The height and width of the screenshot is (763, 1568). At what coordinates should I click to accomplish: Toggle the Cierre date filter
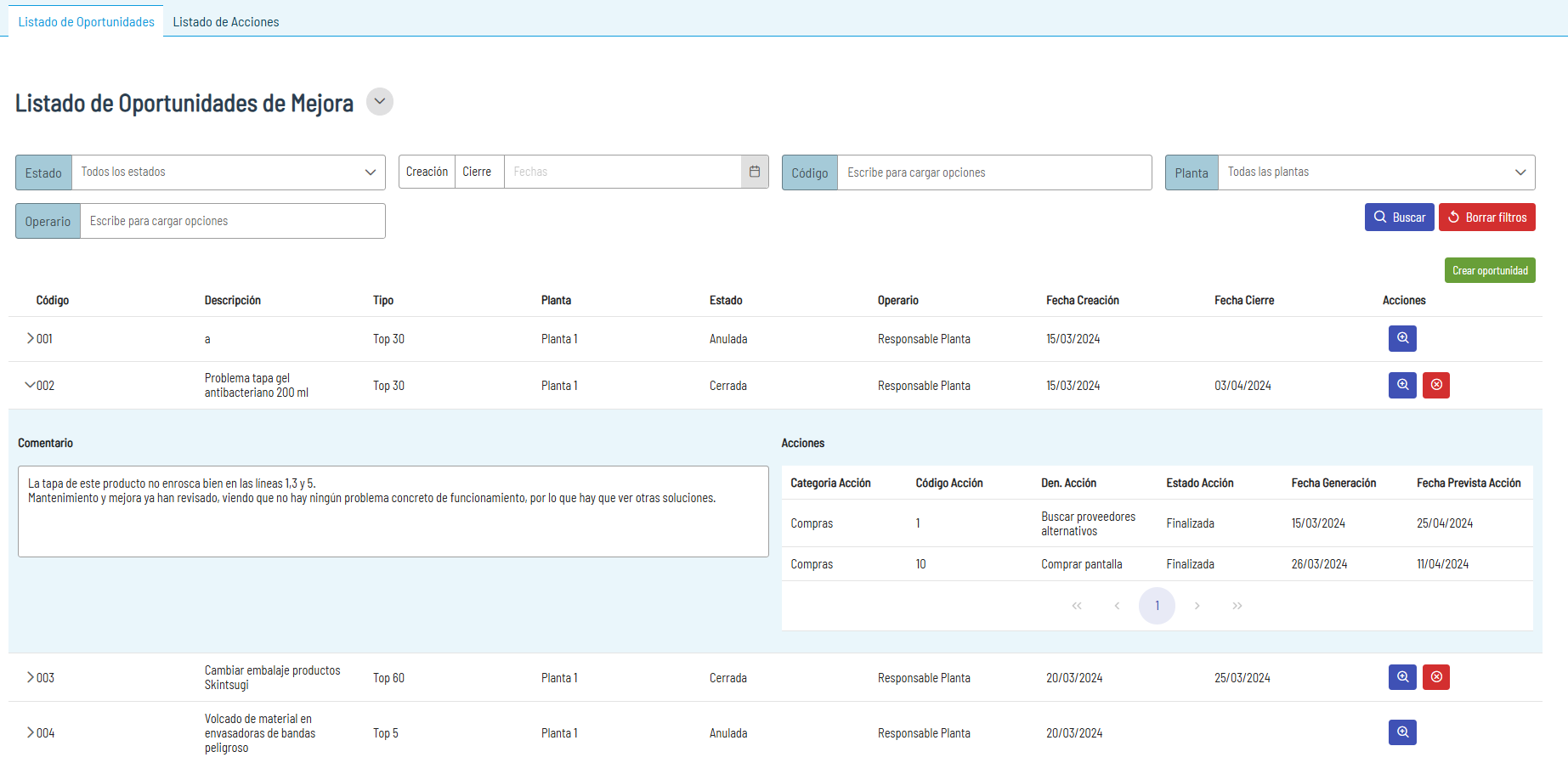coord(477,172)
